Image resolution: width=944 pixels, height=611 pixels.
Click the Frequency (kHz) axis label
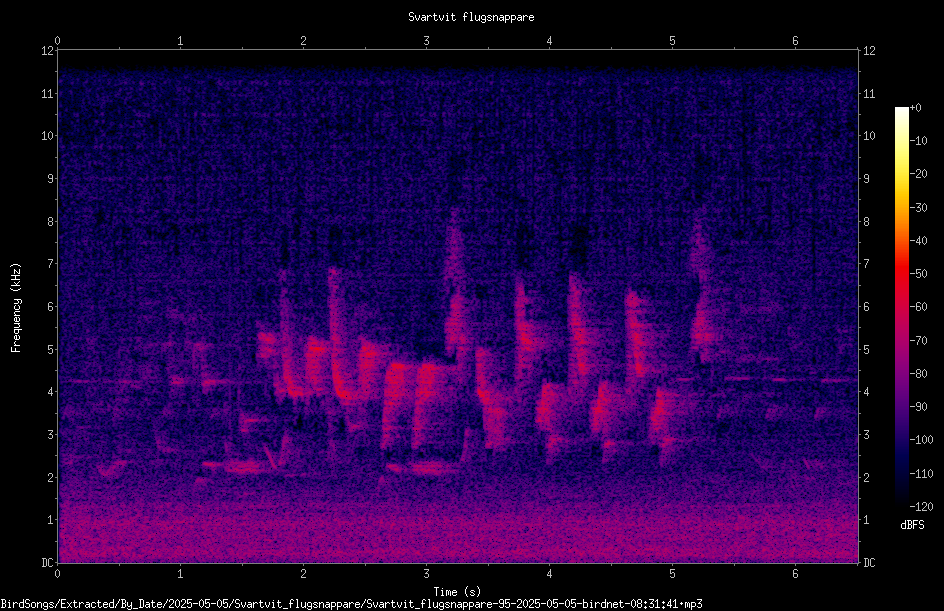16,308
